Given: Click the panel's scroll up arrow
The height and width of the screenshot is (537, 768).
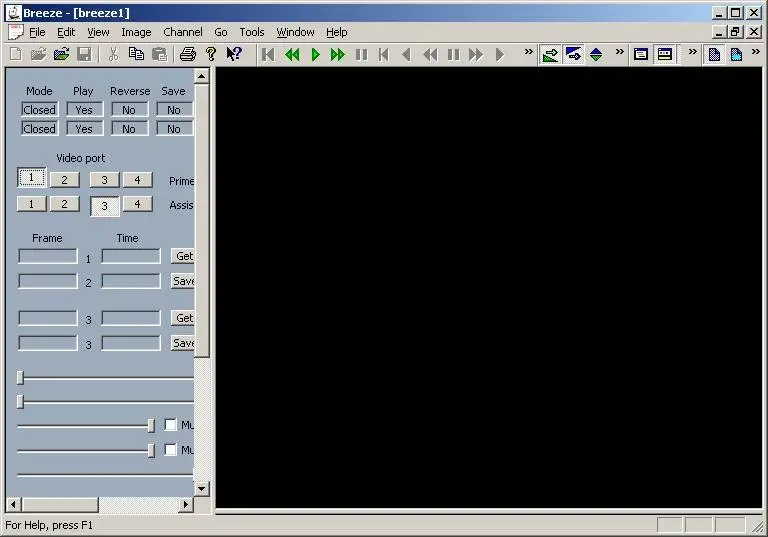Looking at the screenshot, I should pyautogui.click(x=202, y=76).
